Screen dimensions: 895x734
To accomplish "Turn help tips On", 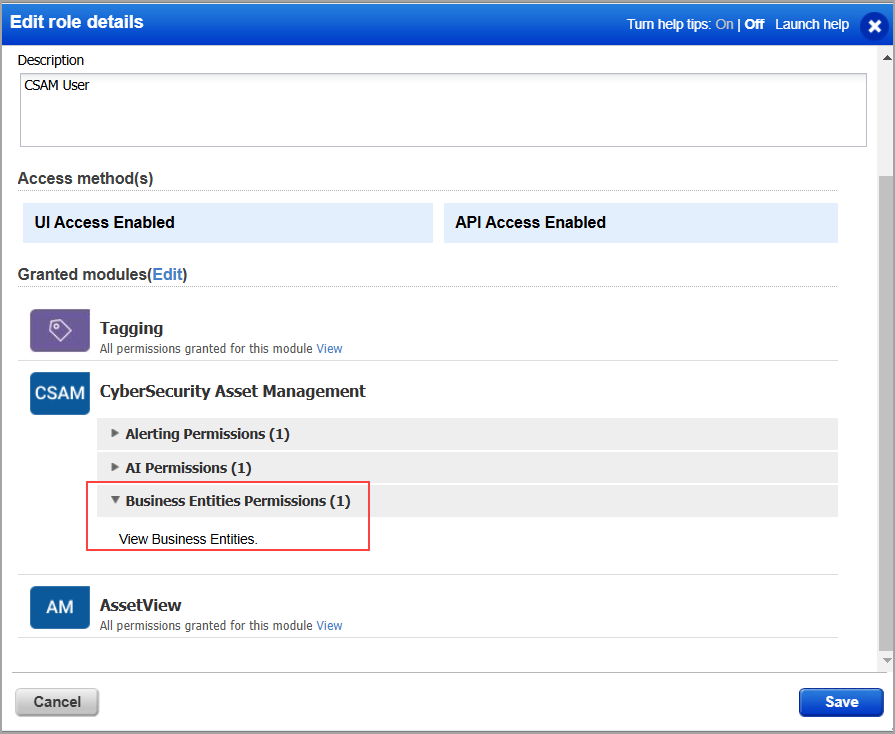I will (724, 25).
